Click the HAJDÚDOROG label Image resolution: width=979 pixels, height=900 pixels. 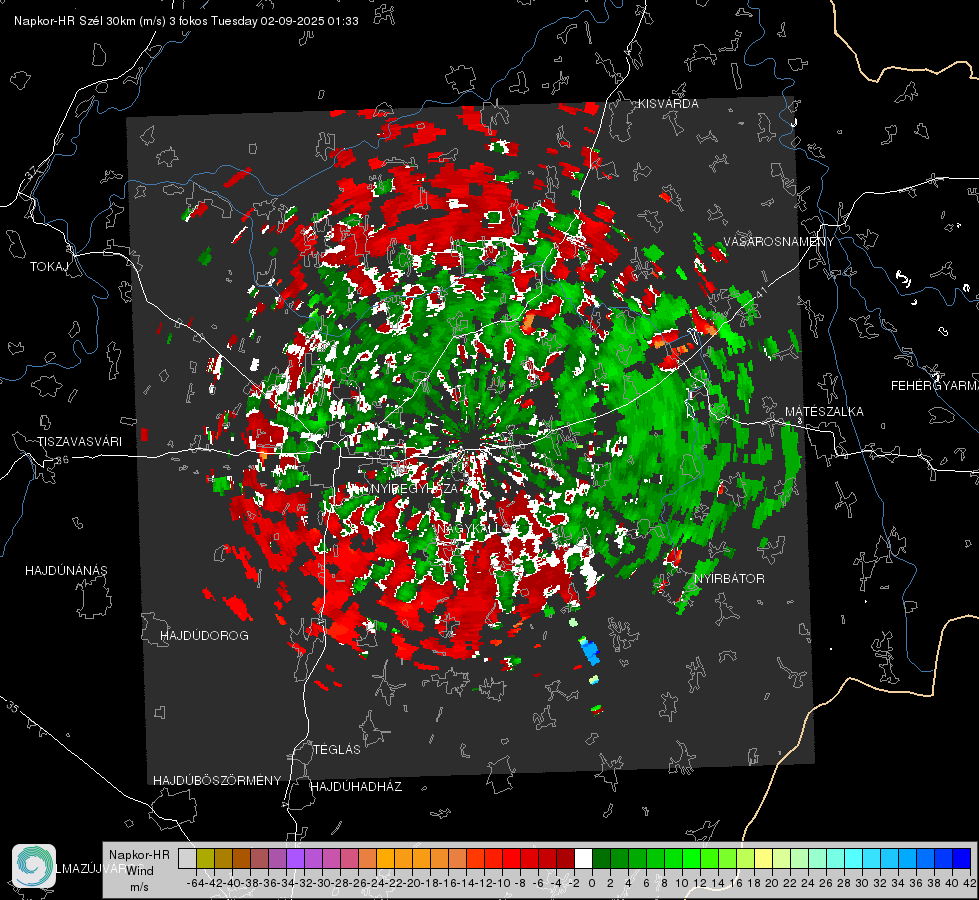pyautogui.click(x=204, y=636)
